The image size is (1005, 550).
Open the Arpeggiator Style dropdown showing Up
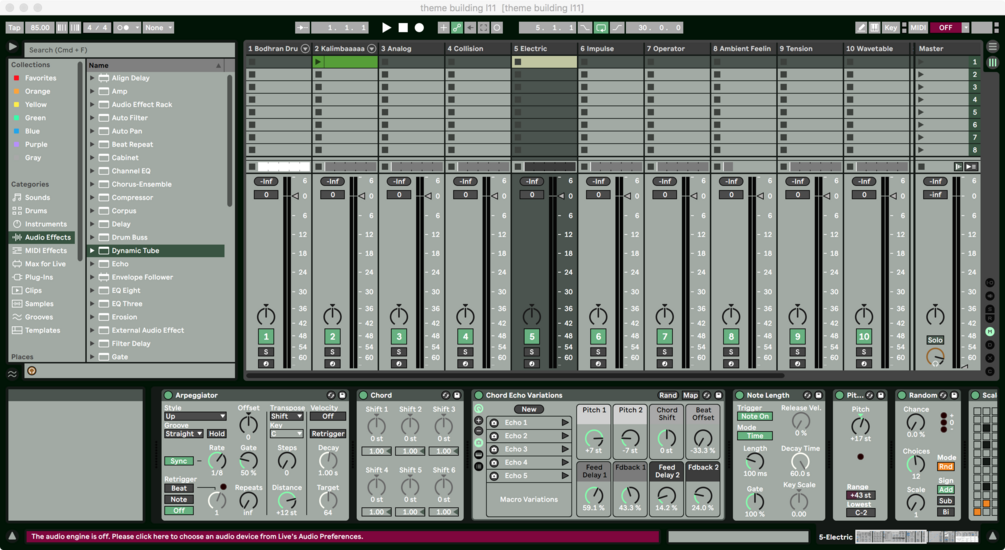(195, 417)
